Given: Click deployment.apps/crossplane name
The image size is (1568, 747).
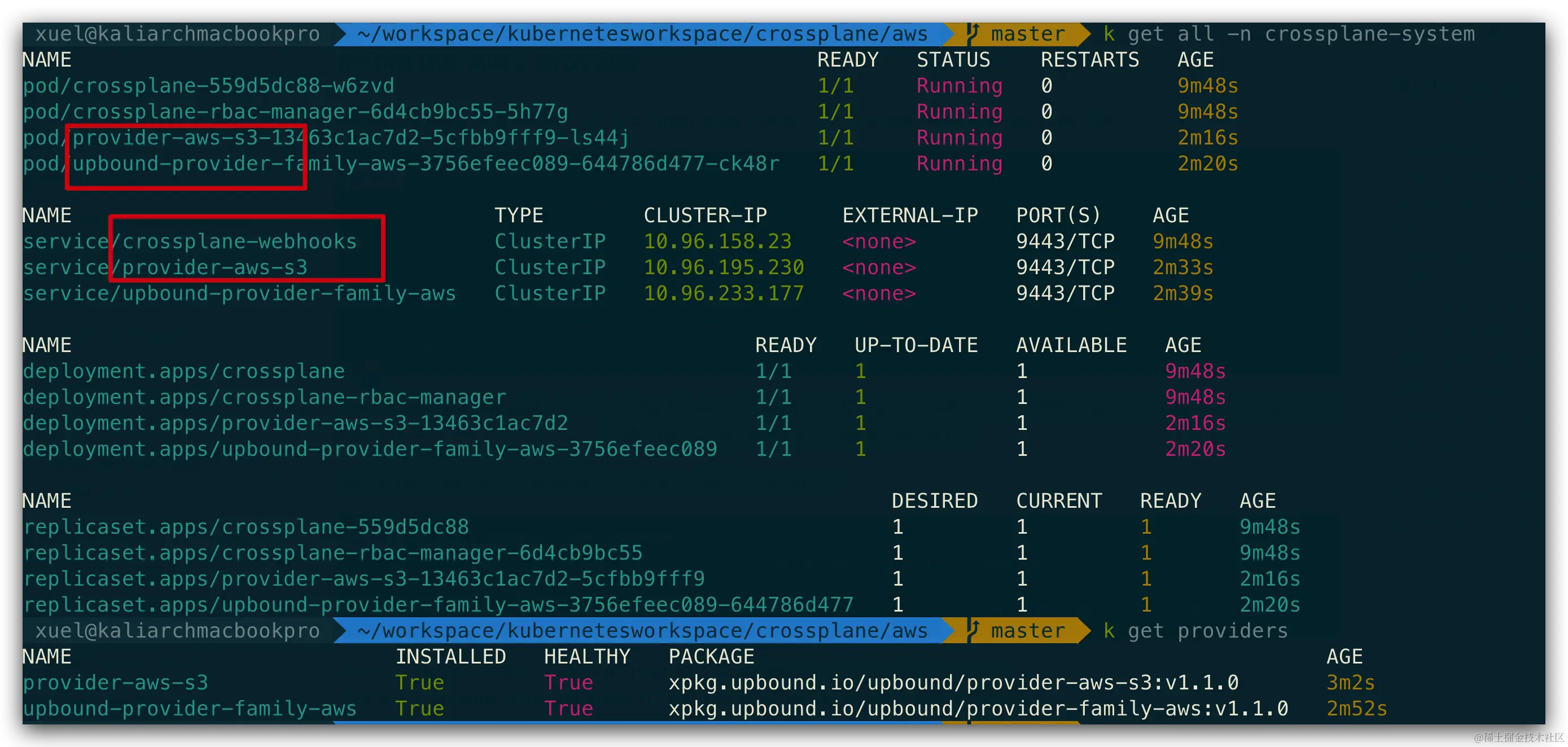Looking at the screenshot, I should click(184, 371).
